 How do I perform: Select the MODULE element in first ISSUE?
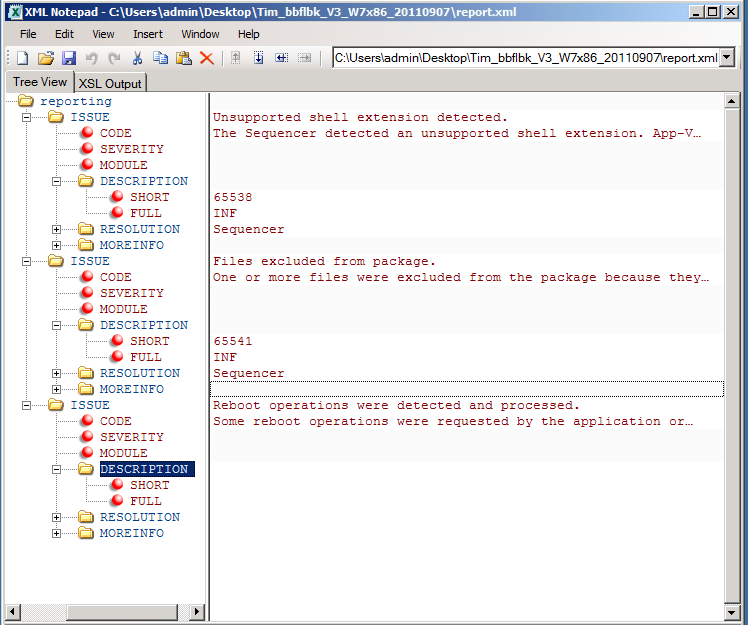click(x=124, y=165)
